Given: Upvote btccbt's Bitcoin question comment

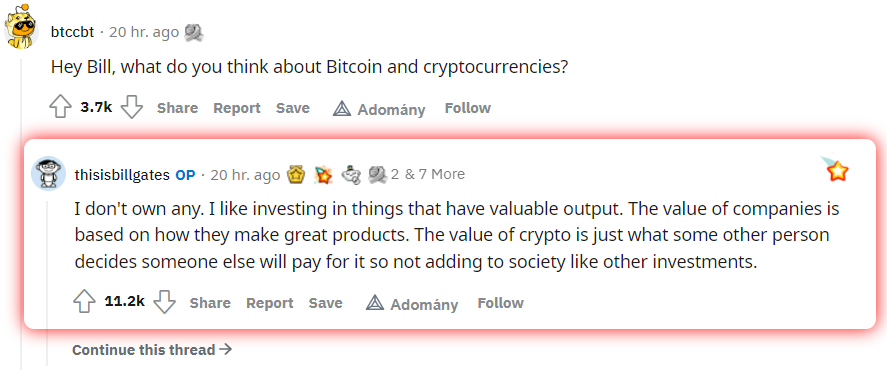Looking at the screenshot, I should [x=61, y=107].
